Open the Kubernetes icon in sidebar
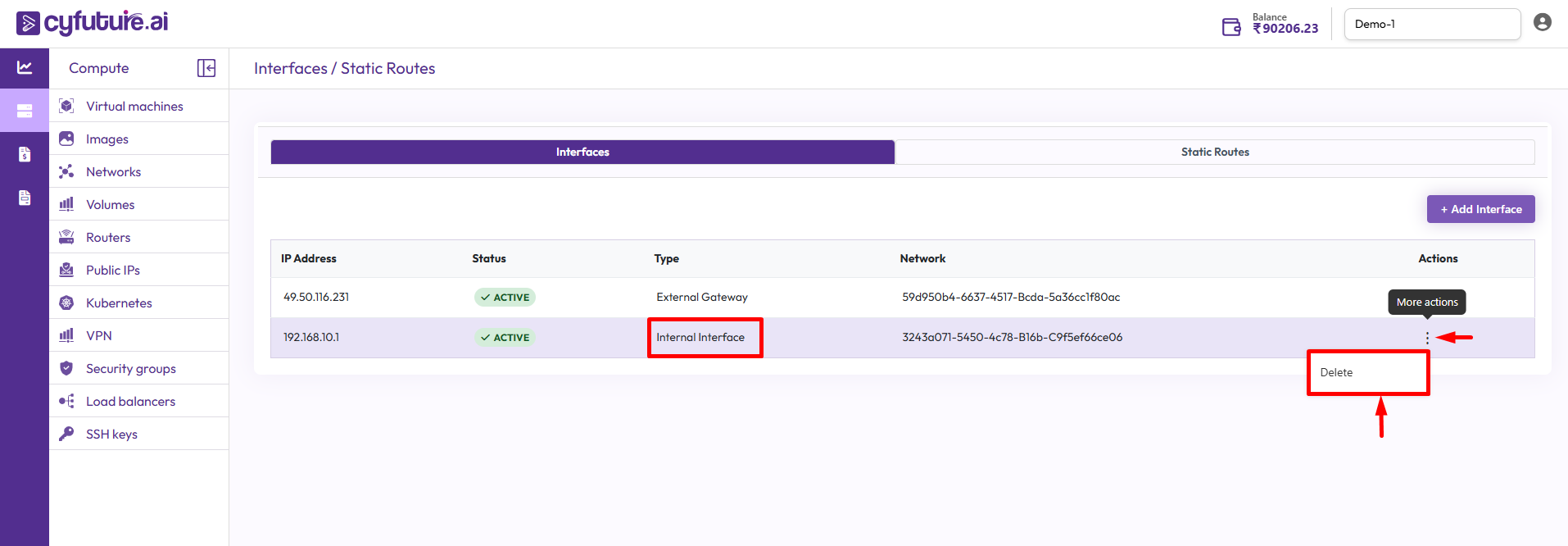The image size is (1568, 546). pos(67,303)
